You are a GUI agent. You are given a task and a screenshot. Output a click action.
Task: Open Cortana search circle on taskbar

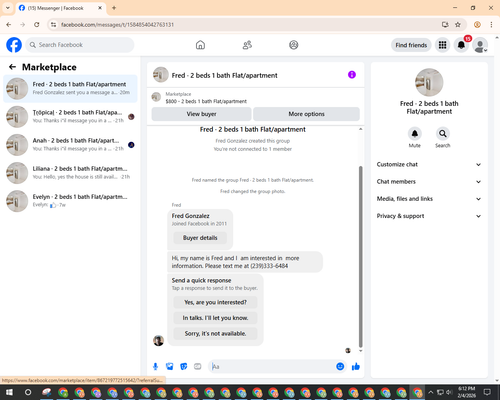coord(28,392)
